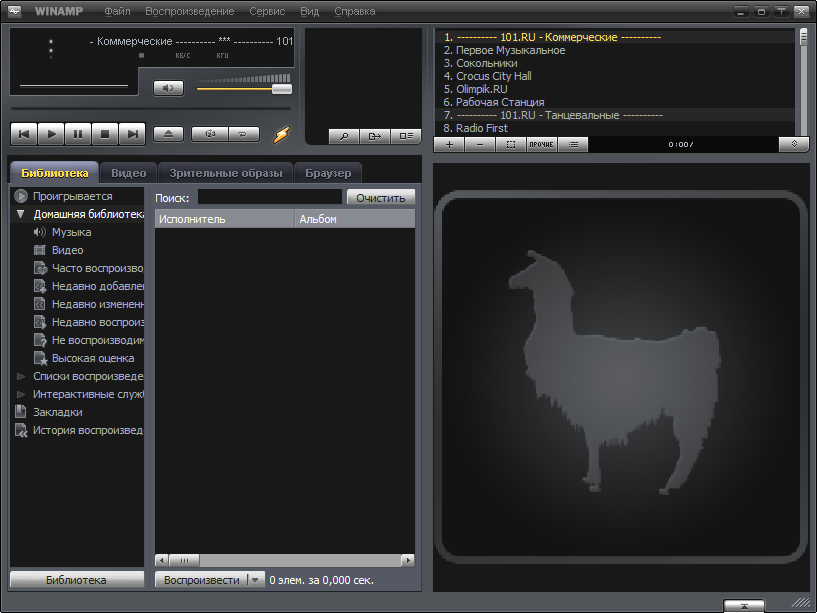The image size is (817, 613).
Task: Switch to the Видео tab
Action: pyautogui.click(x=129, y=173)
